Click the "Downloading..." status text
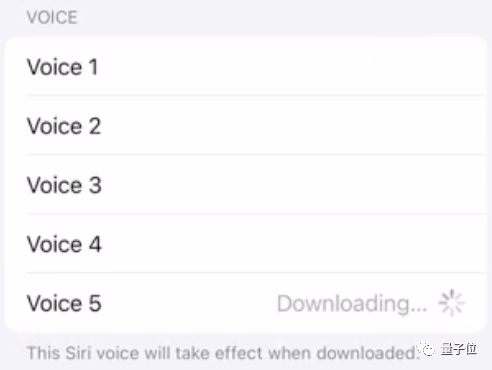The width and height of the screenshot is (492, 370). tap(352, 304)
